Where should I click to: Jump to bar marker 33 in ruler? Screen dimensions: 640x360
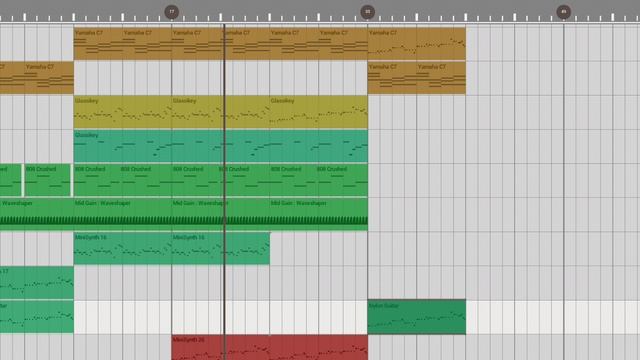(x=367, y=12)
